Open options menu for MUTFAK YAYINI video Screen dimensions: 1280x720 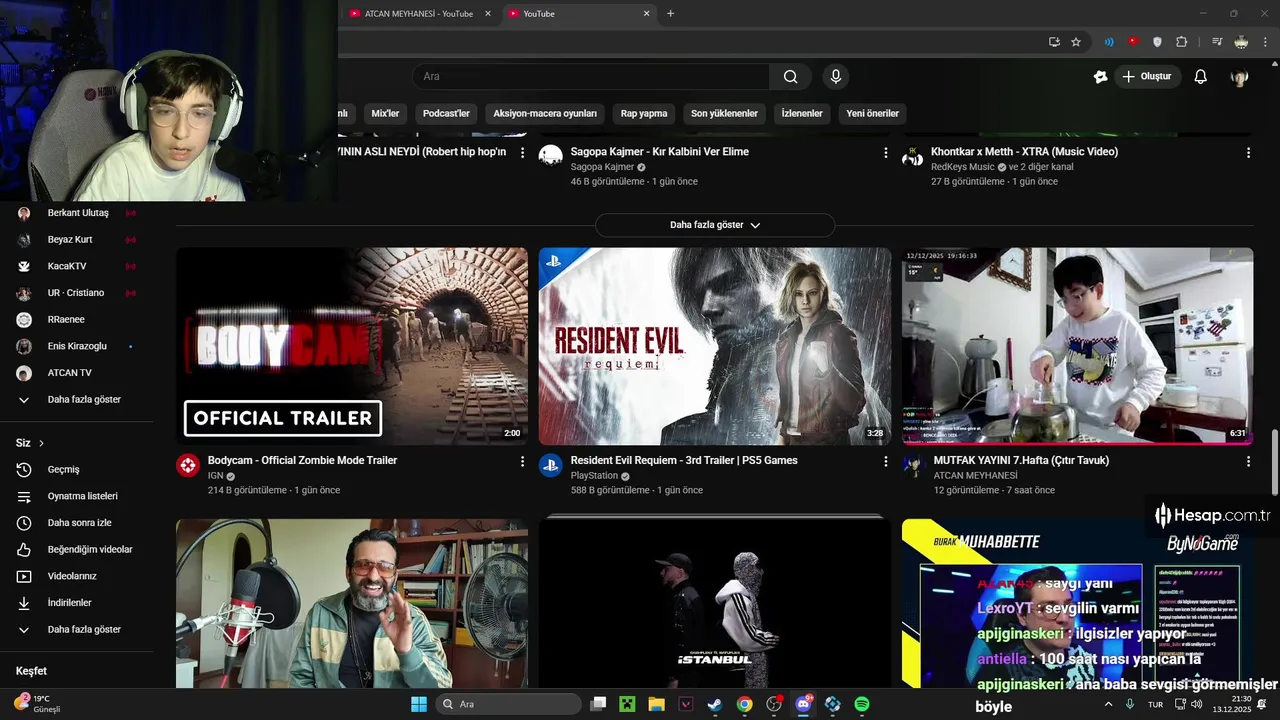tap(1248, 461)
